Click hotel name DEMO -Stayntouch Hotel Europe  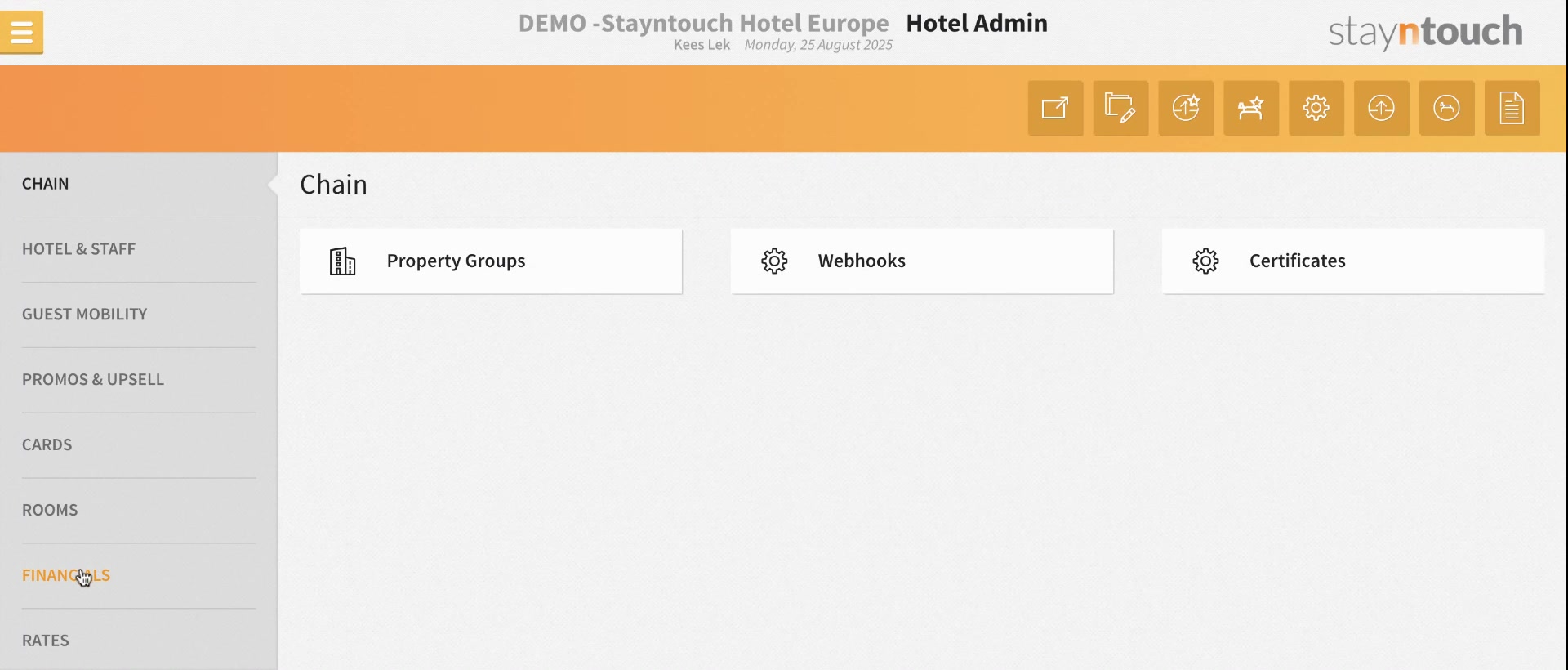point(703,23)
